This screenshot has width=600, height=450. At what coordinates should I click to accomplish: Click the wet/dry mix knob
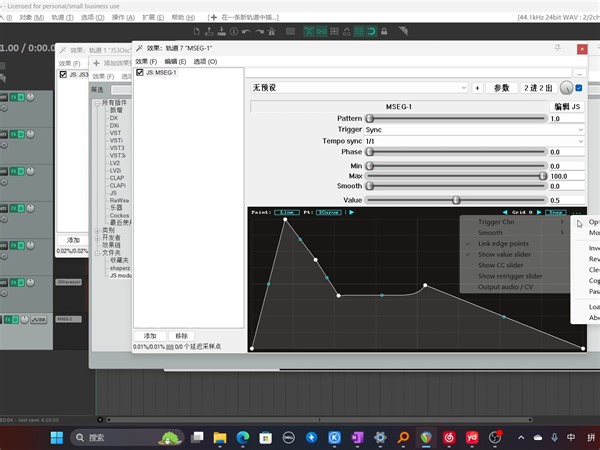(x=566, y=88)
